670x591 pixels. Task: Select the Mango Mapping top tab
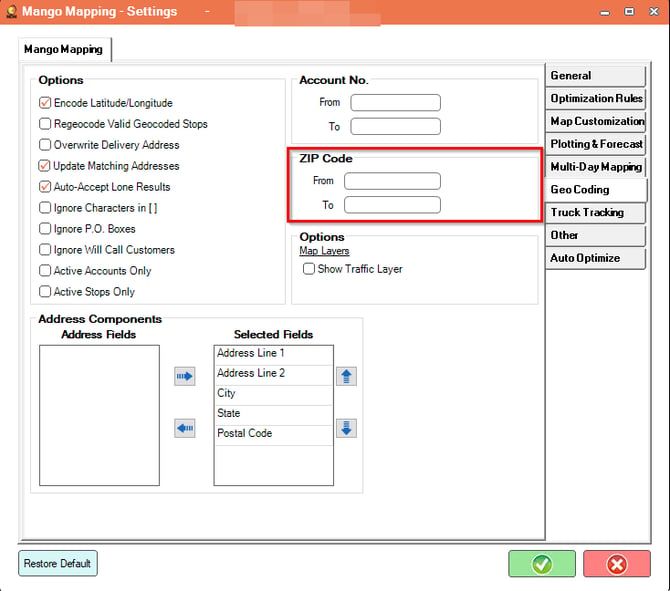64,50
